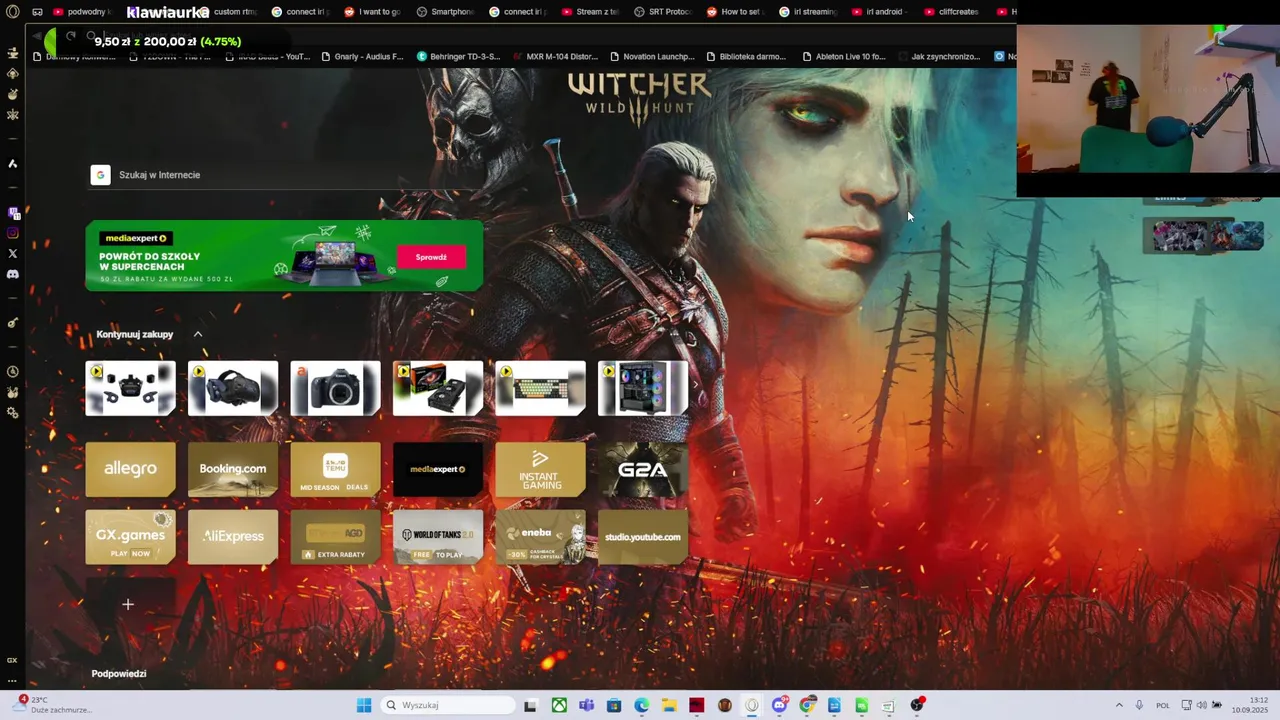
Task: Open 'Behringer TD-3-S...' bookmark
Action: pyautogui.click(x=458, y=57)
